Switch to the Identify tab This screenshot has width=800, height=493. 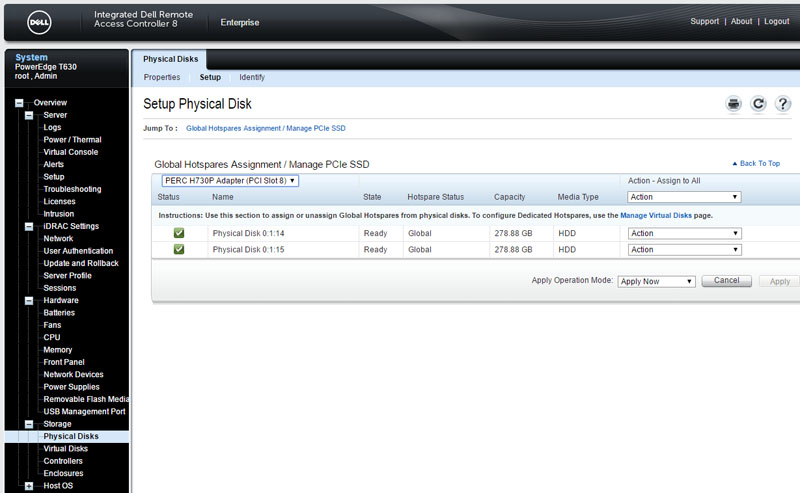click(252, 77)
